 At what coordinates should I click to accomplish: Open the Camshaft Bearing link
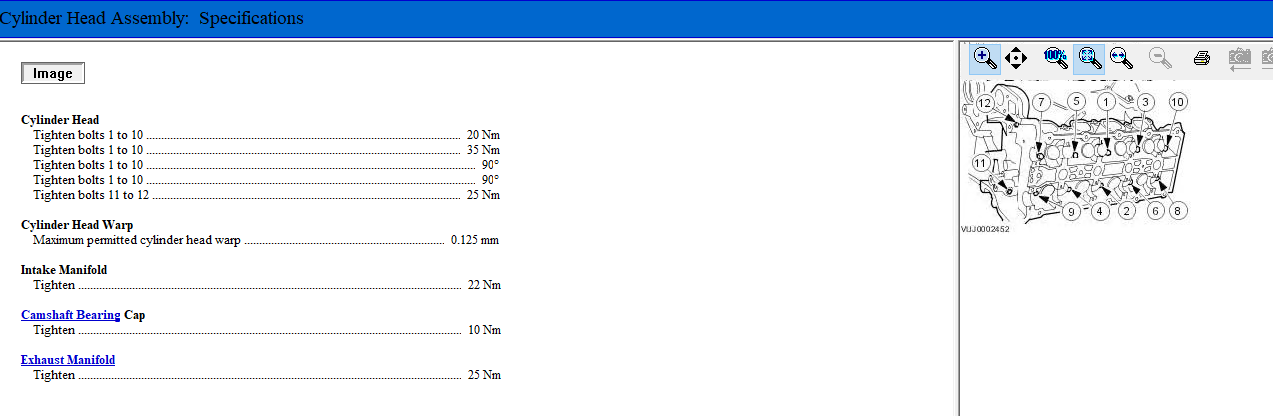[x=70, y=315]
